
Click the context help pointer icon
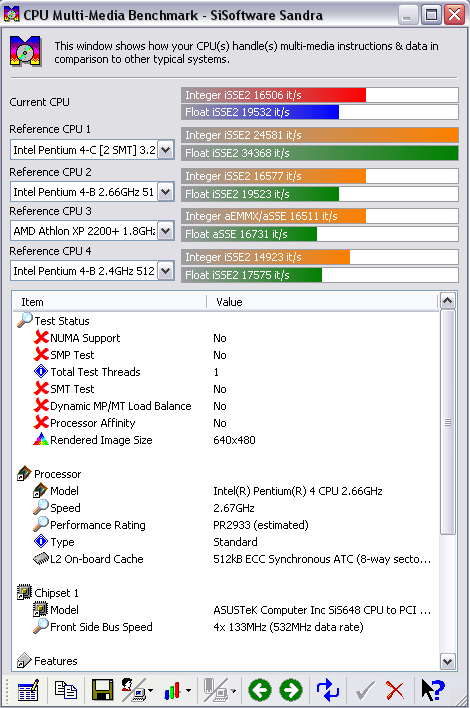[x=433, y=690]
